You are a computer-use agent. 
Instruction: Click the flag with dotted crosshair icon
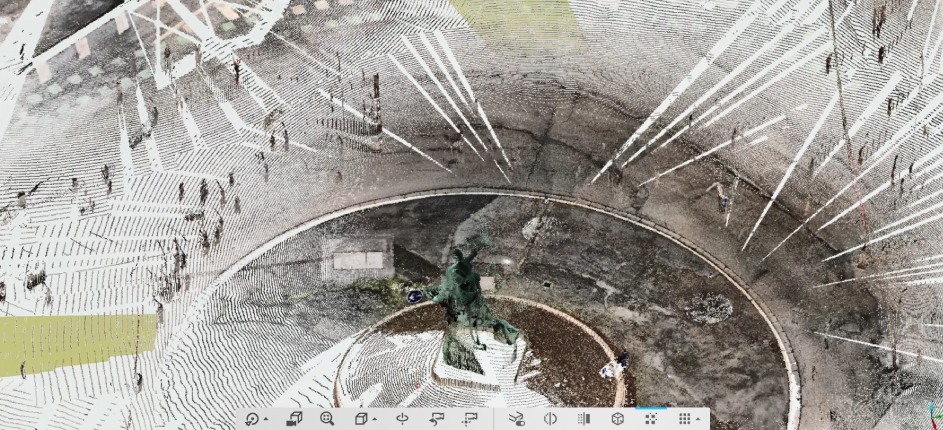470,419
